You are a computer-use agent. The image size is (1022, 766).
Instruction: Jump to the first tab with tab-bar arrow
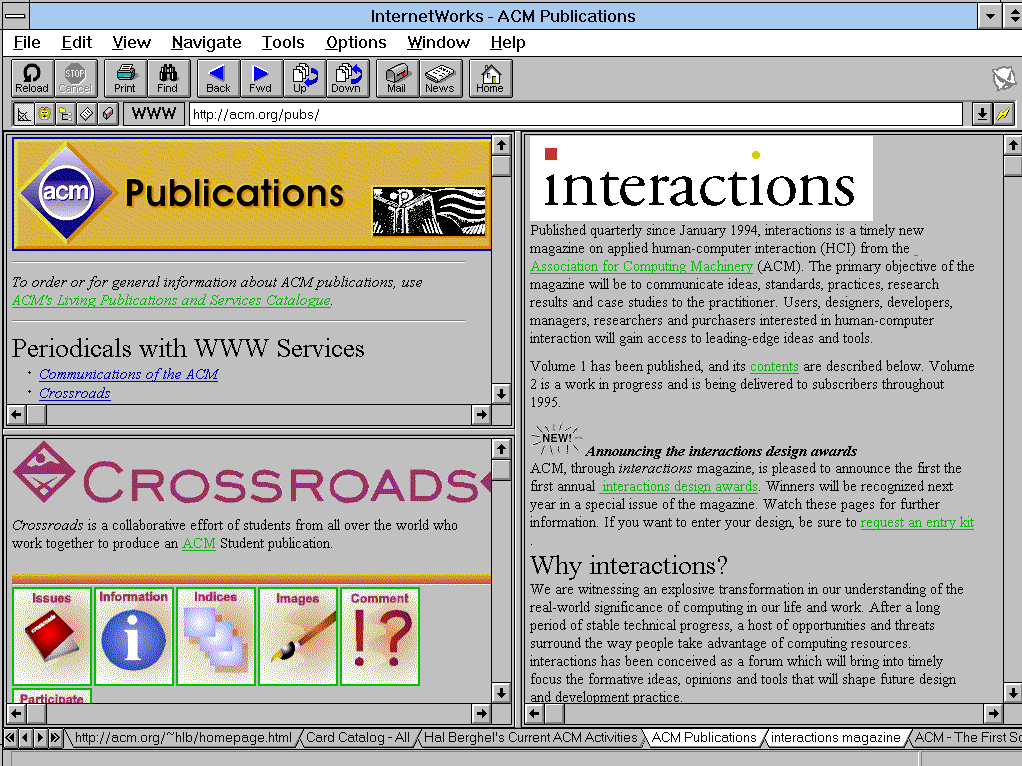pos(10,738)
